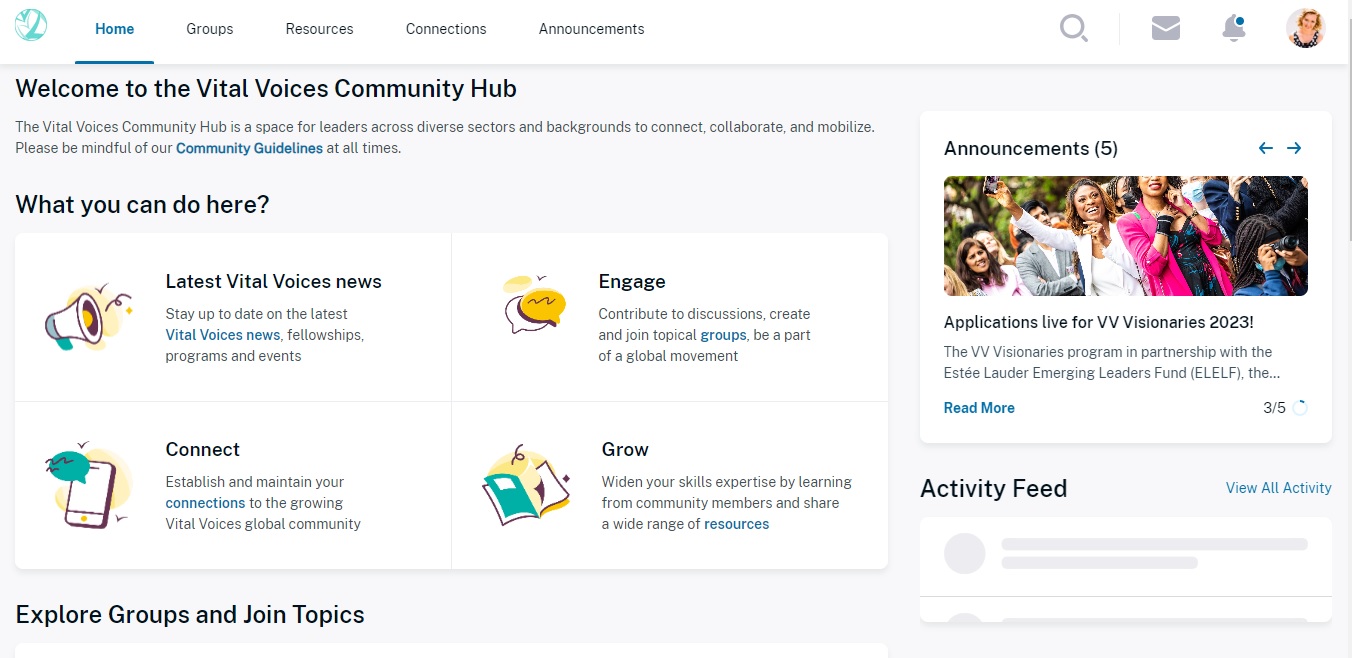Open the VV Visionaries announcement photo
The width and height of the screenshot is (1352, 658).
1126,236
